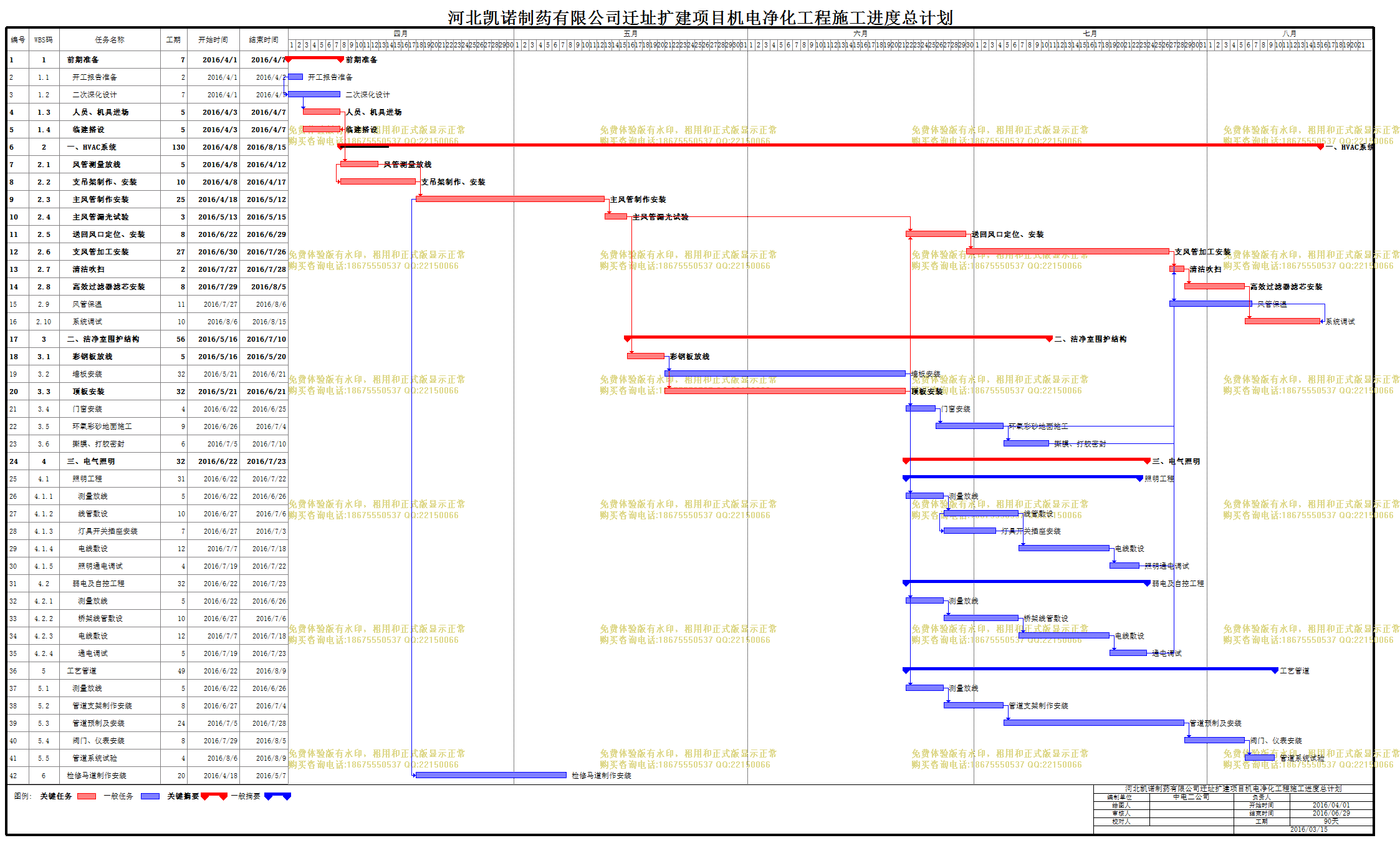Click the blue 墙板安装 Gantt bar
Viewport: 1400px width, 853px height.
[785, 373]
